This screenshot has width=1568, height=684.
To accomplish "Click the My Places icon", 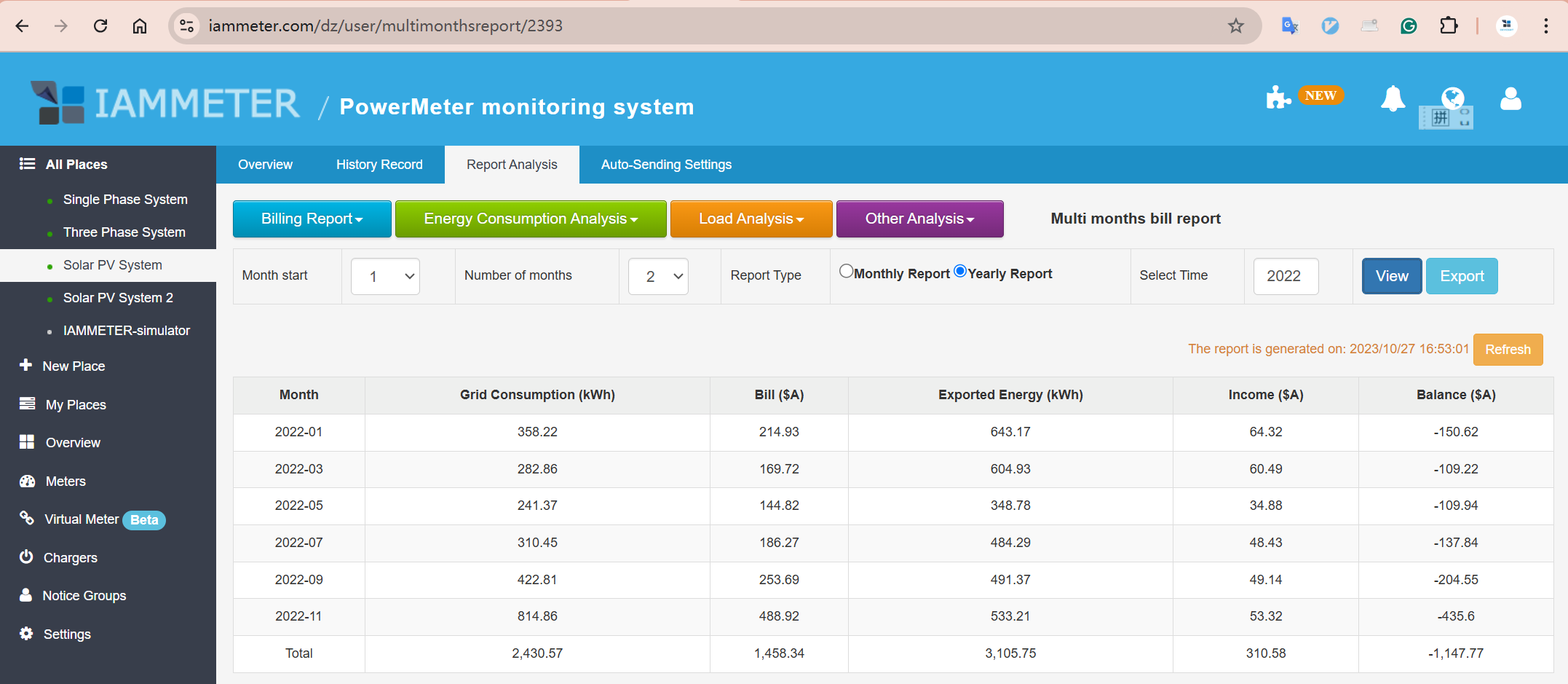I will click(27, 404).
